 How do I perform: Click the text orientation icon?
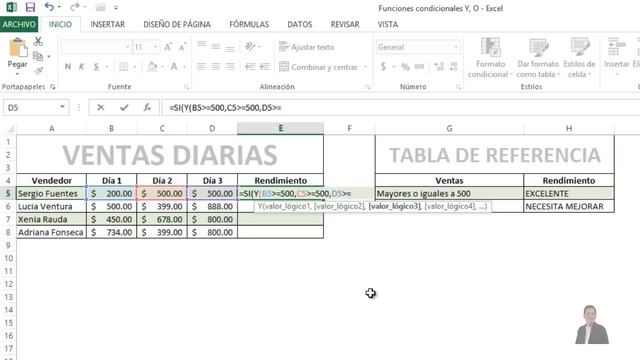pos(250,47)
